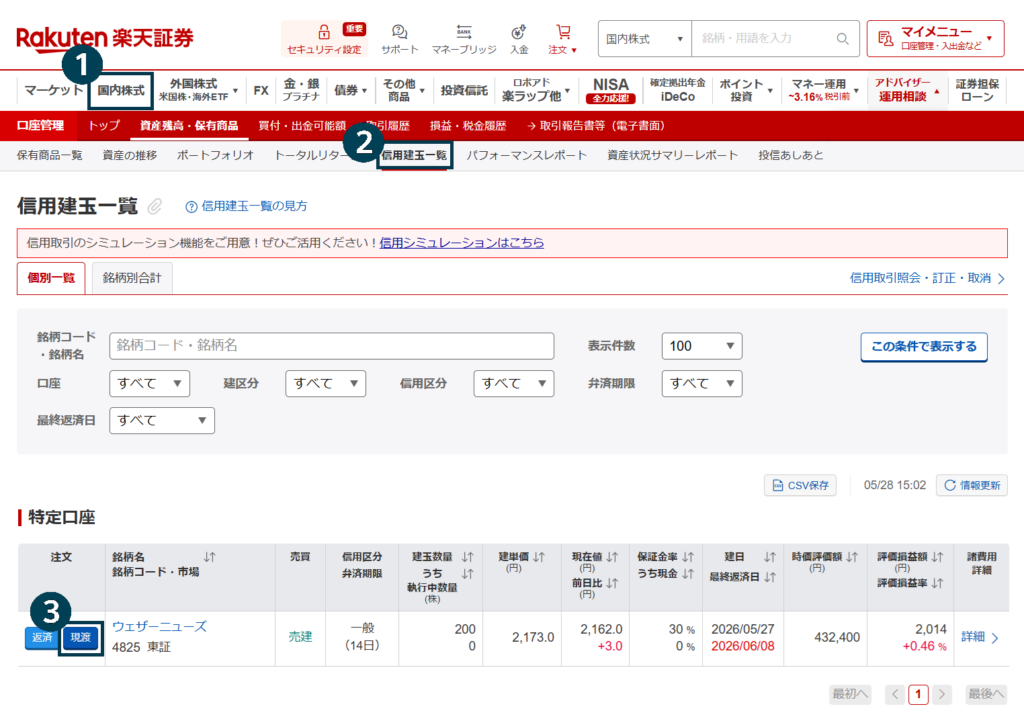Open 損益・税金履歴 tab
This screenshot has width=1024, height=721.
click(468, 126)
